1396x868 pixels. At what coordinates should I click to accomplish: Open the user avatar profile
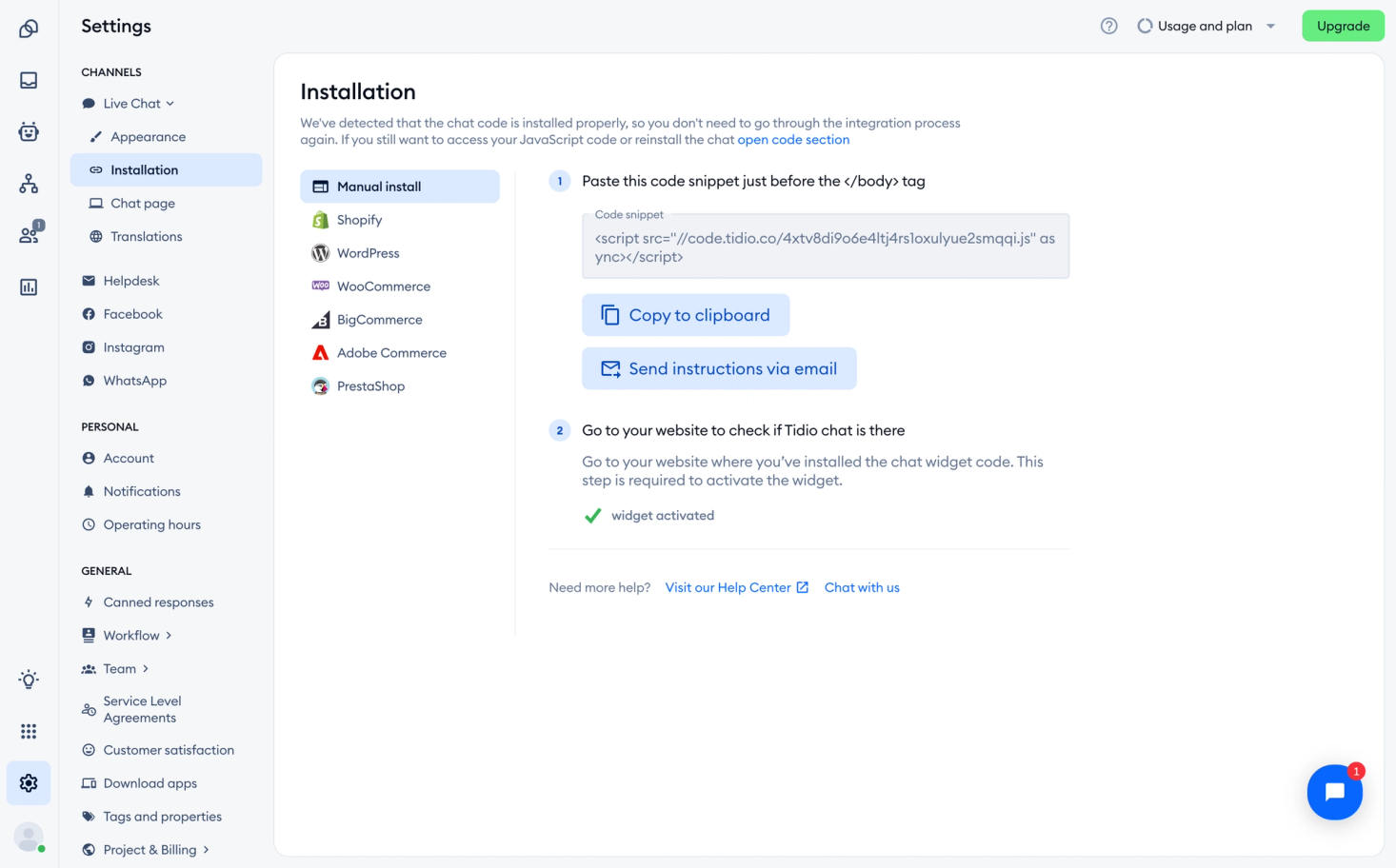pos(29,837)
